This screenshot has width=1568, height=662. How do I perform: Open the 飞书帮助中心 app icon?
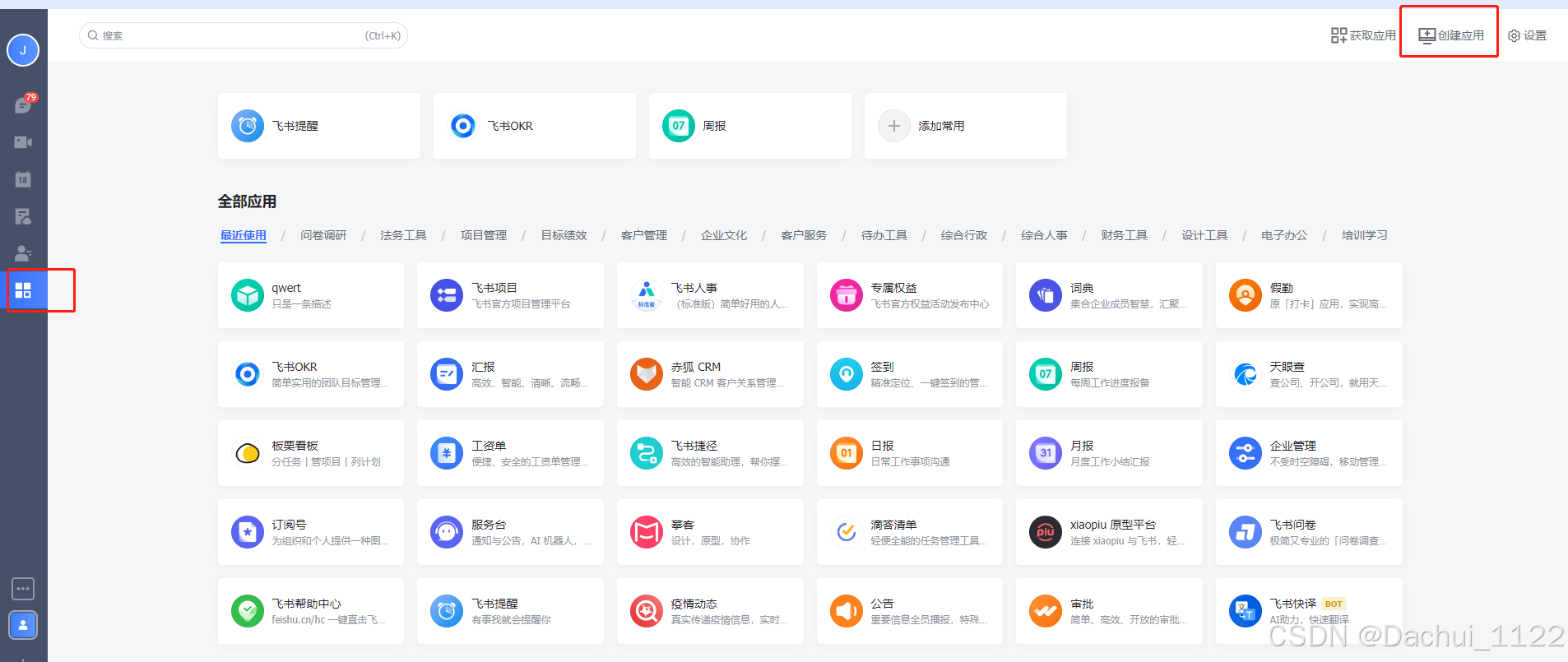248,611
